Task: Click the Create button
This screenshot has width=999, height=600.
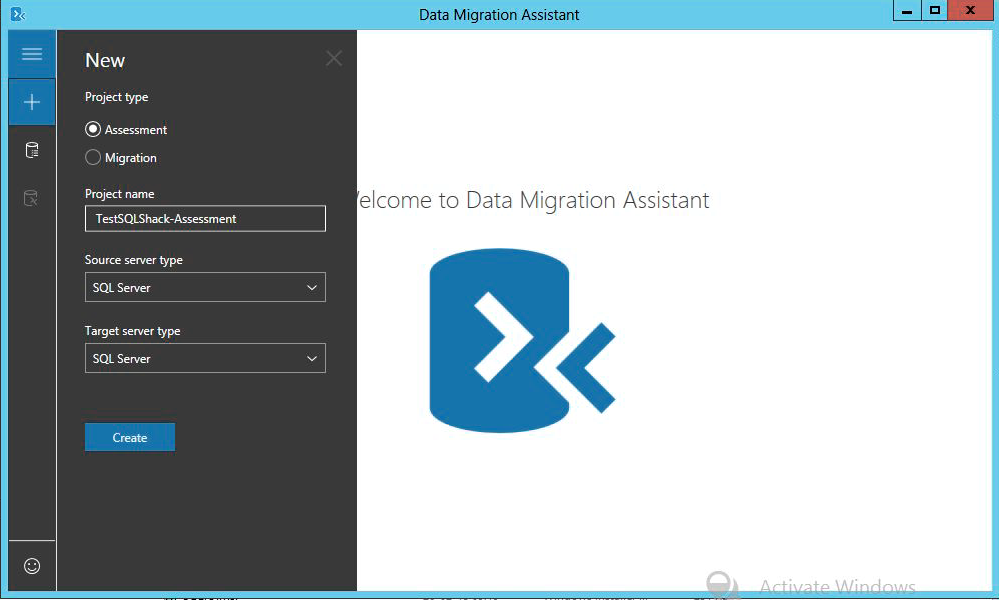Action: 130,438
